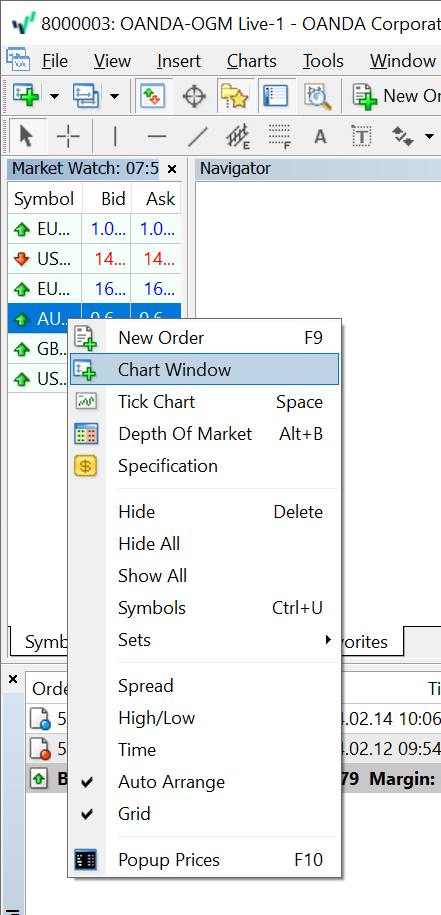Click the Depth Of Market menu icon
This screenshot has width=441, height=915.
click(86, 434)
